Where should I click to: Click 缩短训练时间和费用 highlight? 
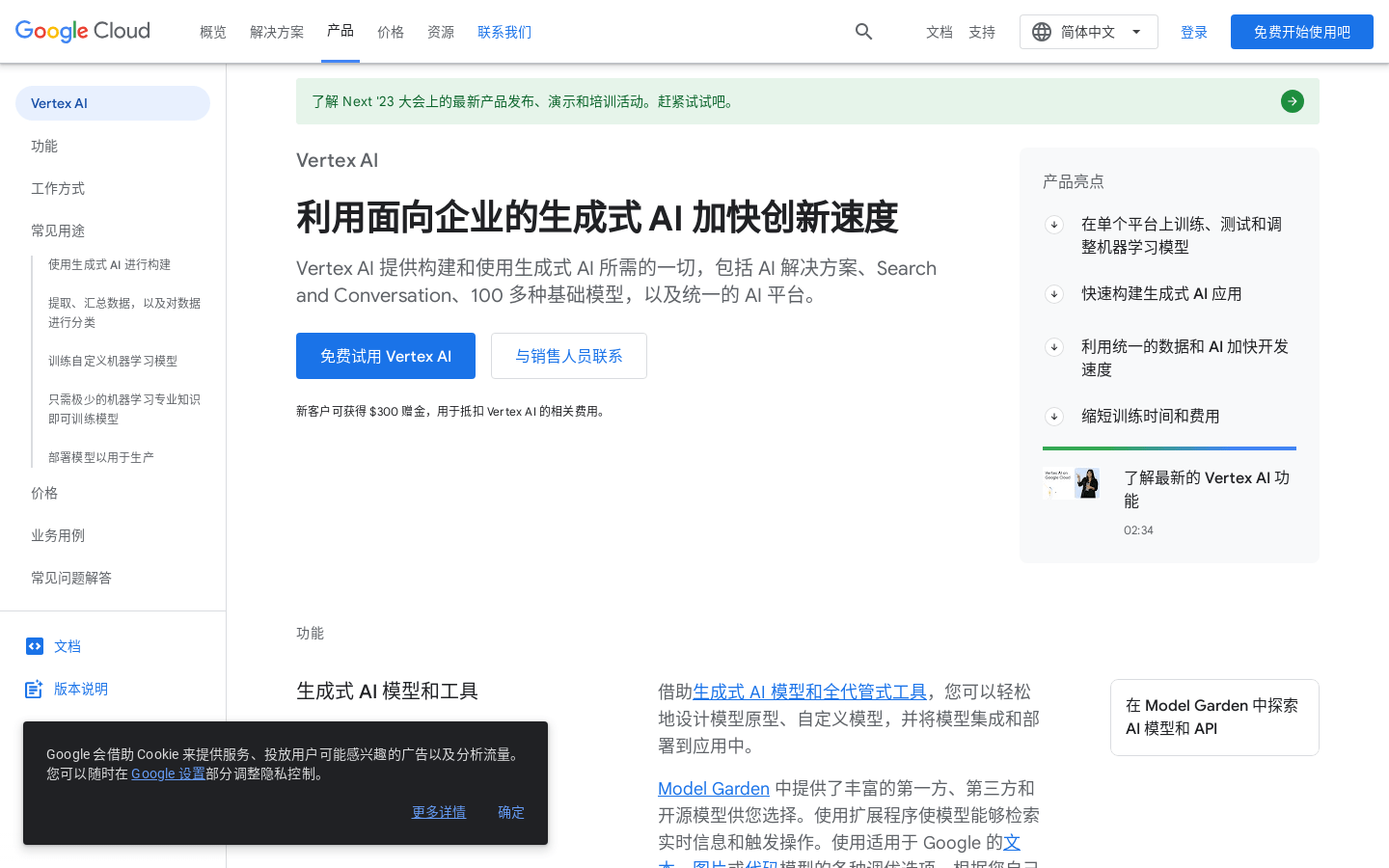tap(1151, 416)
